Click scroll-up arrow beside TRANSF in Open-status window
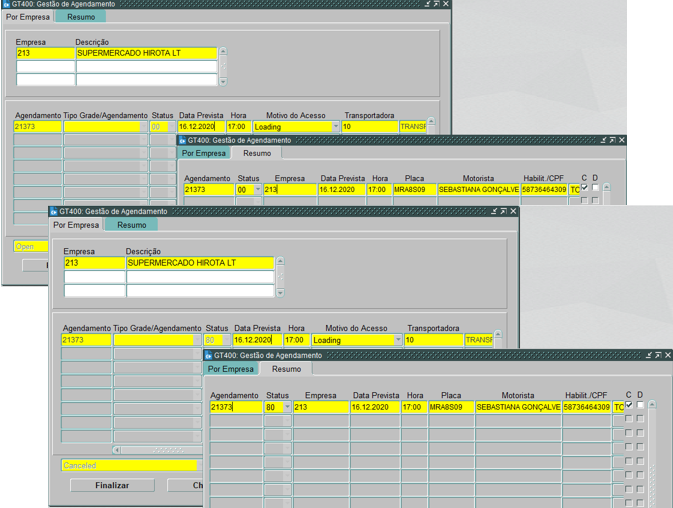The width and height of the screenshot is (673, 508). click(x=431, y=121)
